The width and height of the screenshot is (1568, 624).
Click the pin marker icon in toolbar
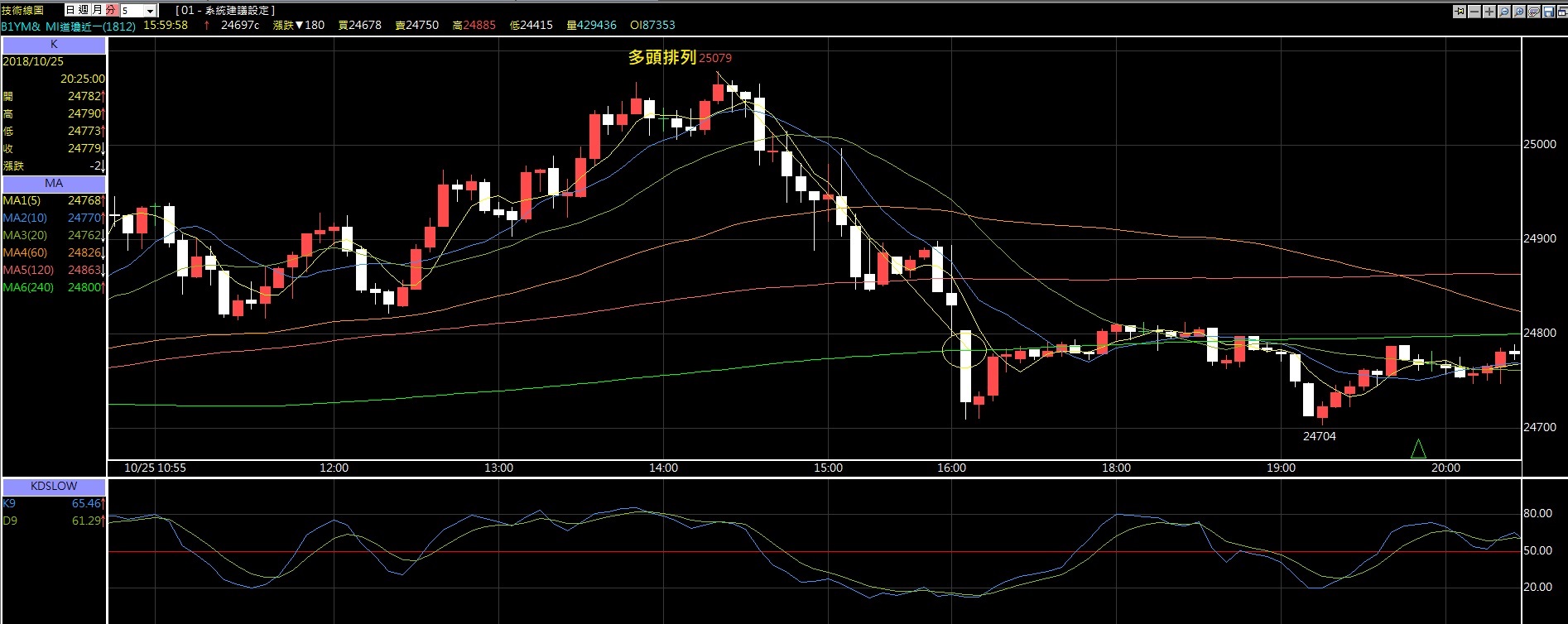point(1460,11)
